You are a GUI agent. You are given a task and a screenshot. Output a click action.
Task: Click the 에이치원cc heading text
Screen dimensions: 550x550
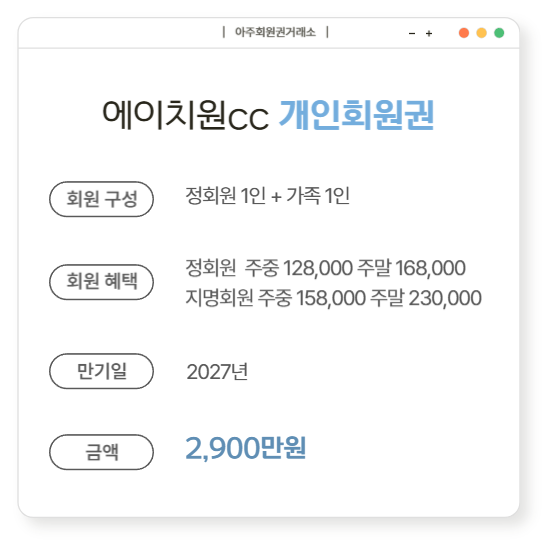(x=186, y=115)
